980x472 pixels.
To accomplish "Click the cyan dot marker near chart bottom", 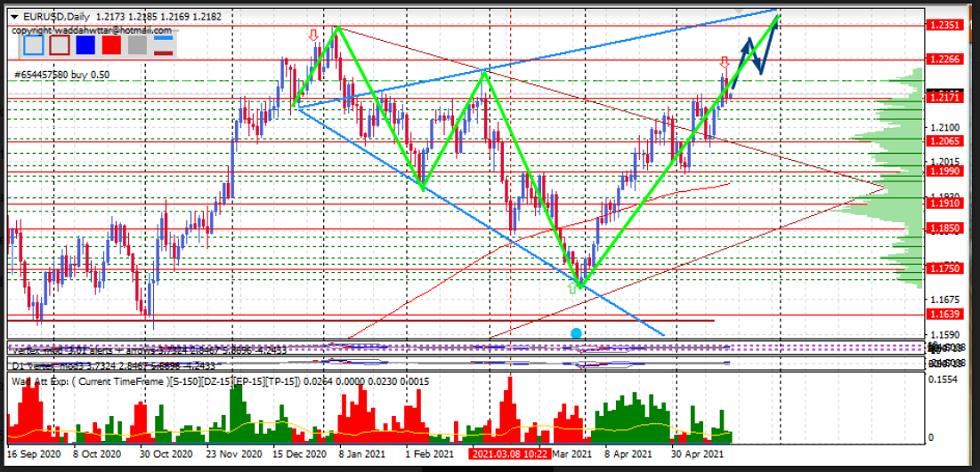I will 576,332.
